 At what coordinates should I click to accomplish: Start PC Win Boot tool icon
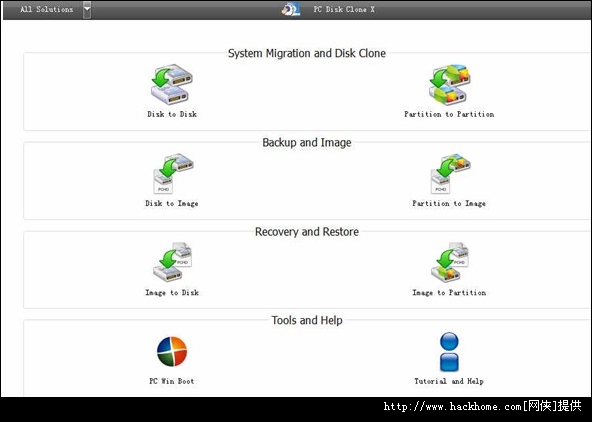point(172,351)
